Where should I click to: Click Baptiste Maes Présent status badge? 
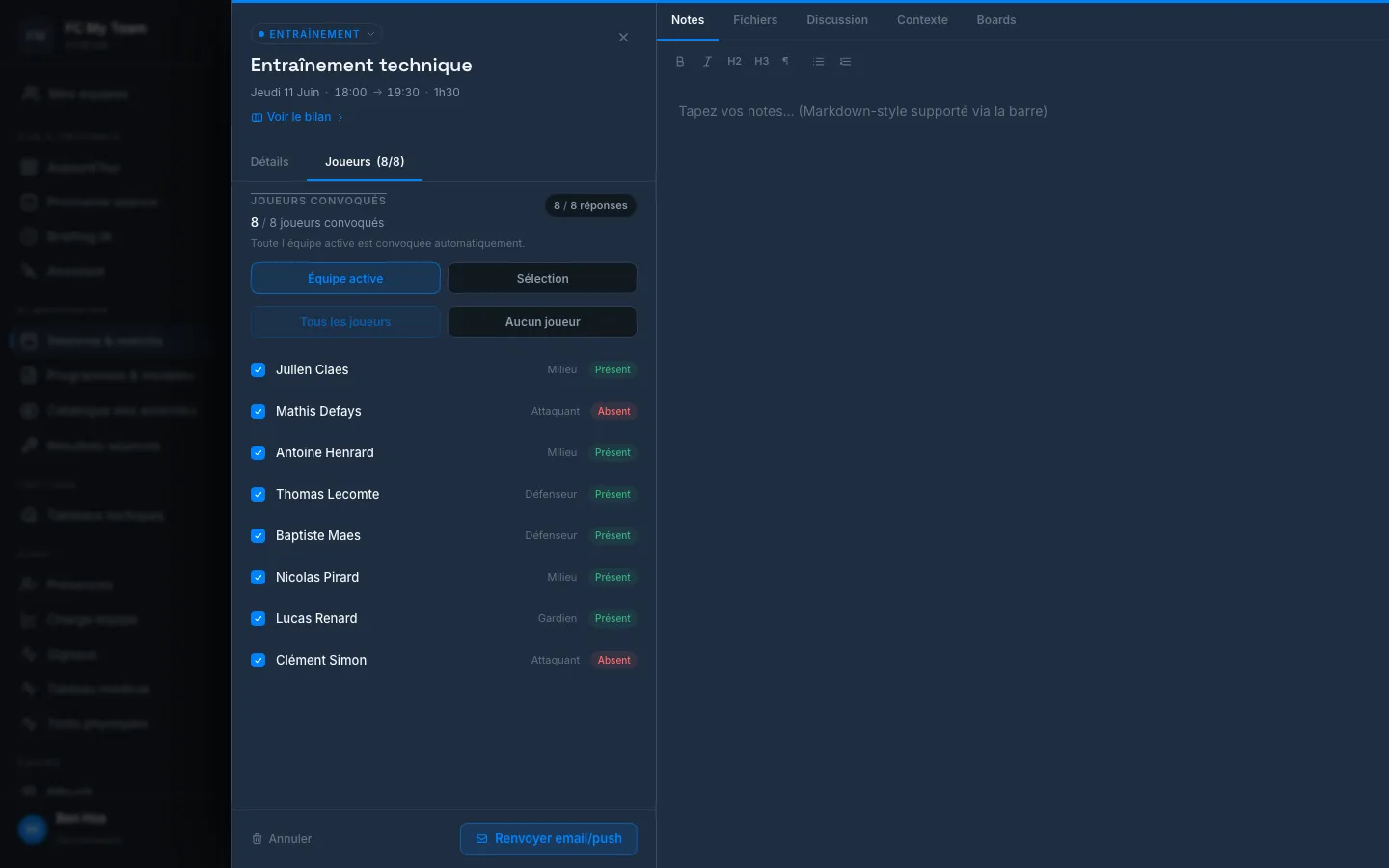(613, 536)
